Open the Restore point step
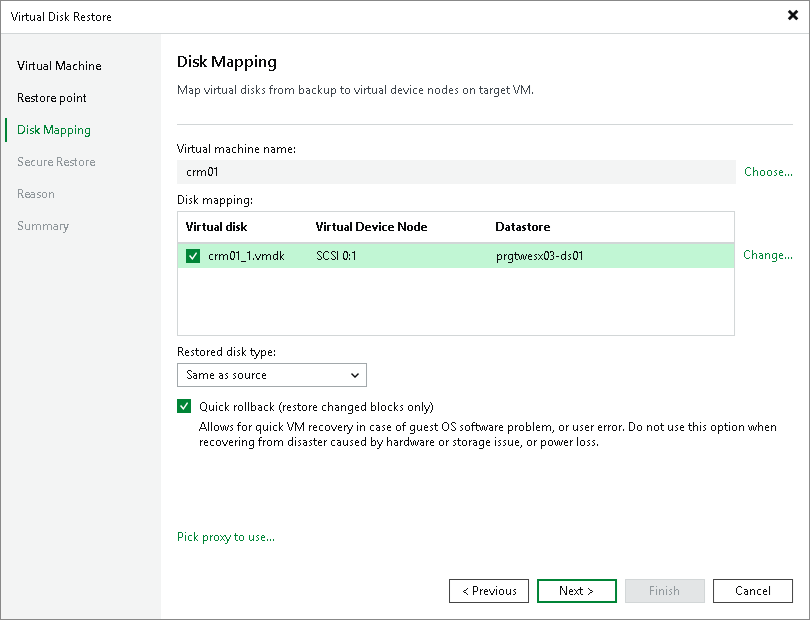 53,97
